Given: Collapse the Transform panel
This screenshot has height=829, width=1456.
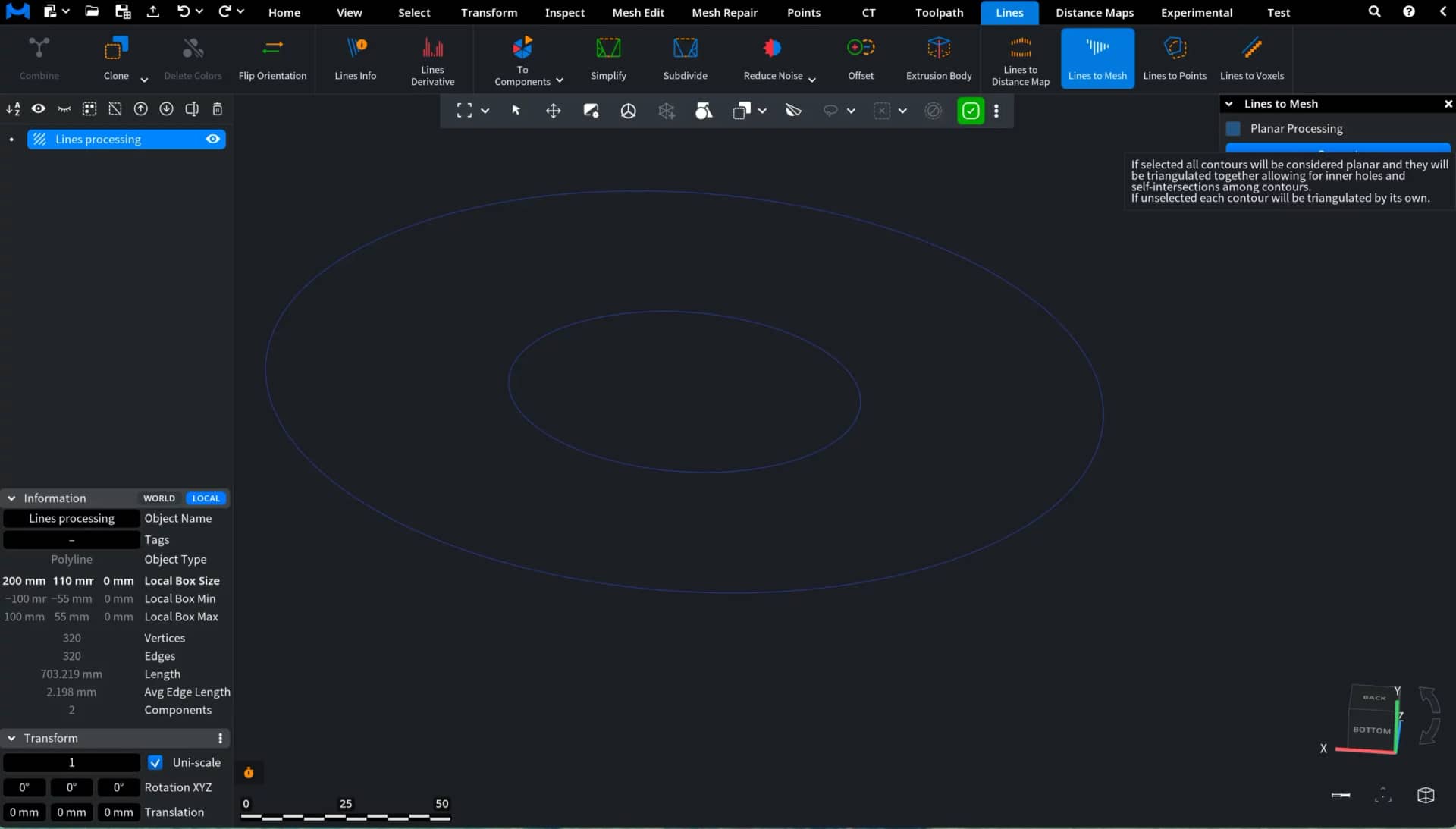Looking at the screenshot, I should tap(11, 738).
